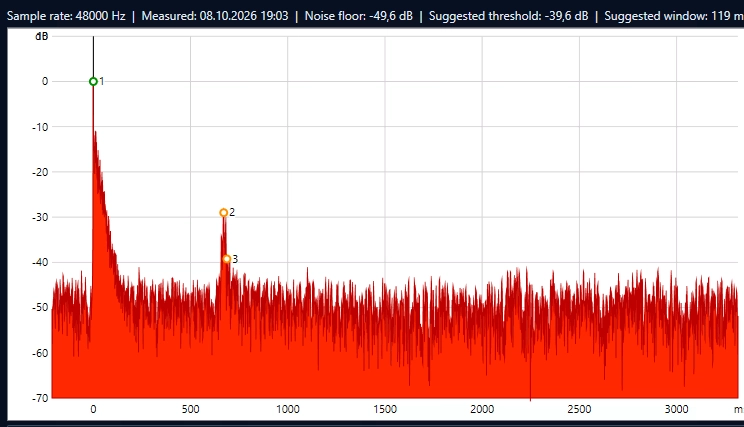The width and height of the screenshot is (744, 427).
Task: Click the -50 dB y-axis label
Action: point(40,307)
